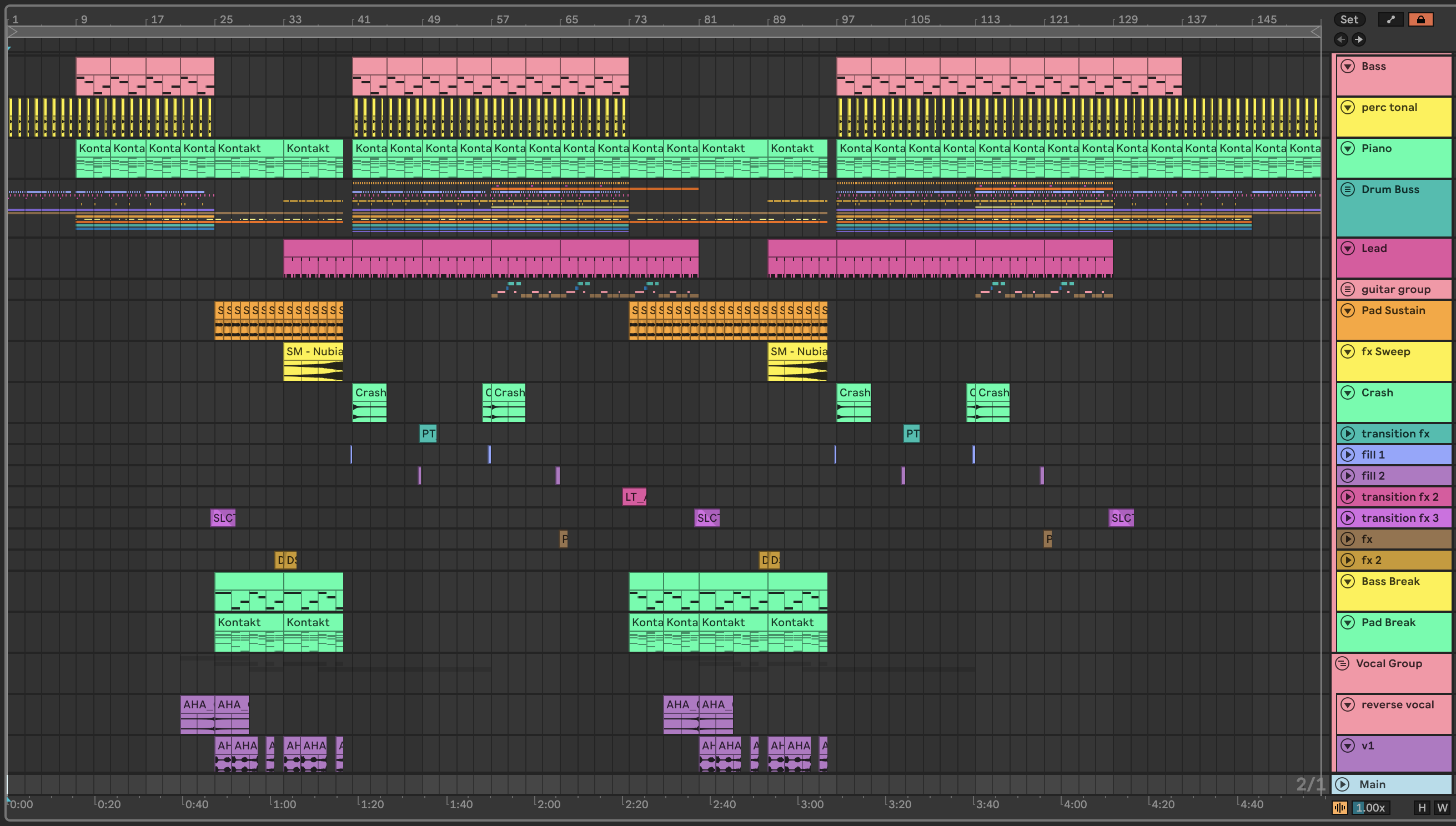Unfold the fx 2 track arrow
Viewport: 1456px width, 826px height.
pyautogui.click(x=1348, y=561)
